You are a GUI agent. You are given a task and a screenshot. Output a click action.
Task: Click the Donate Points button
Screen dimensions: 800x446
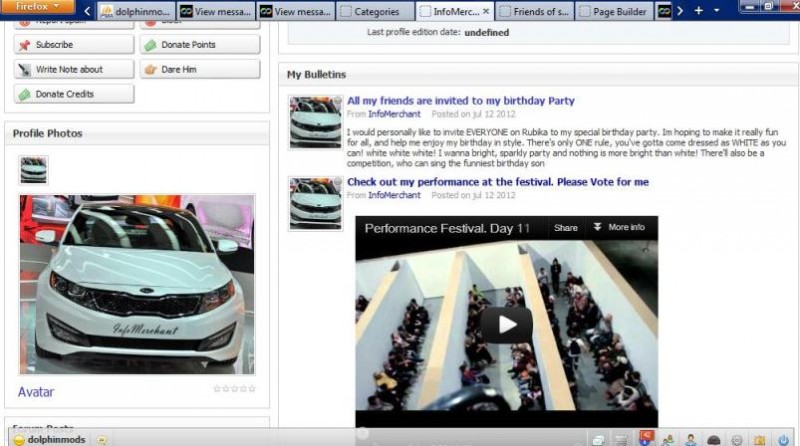click(200, 45)
